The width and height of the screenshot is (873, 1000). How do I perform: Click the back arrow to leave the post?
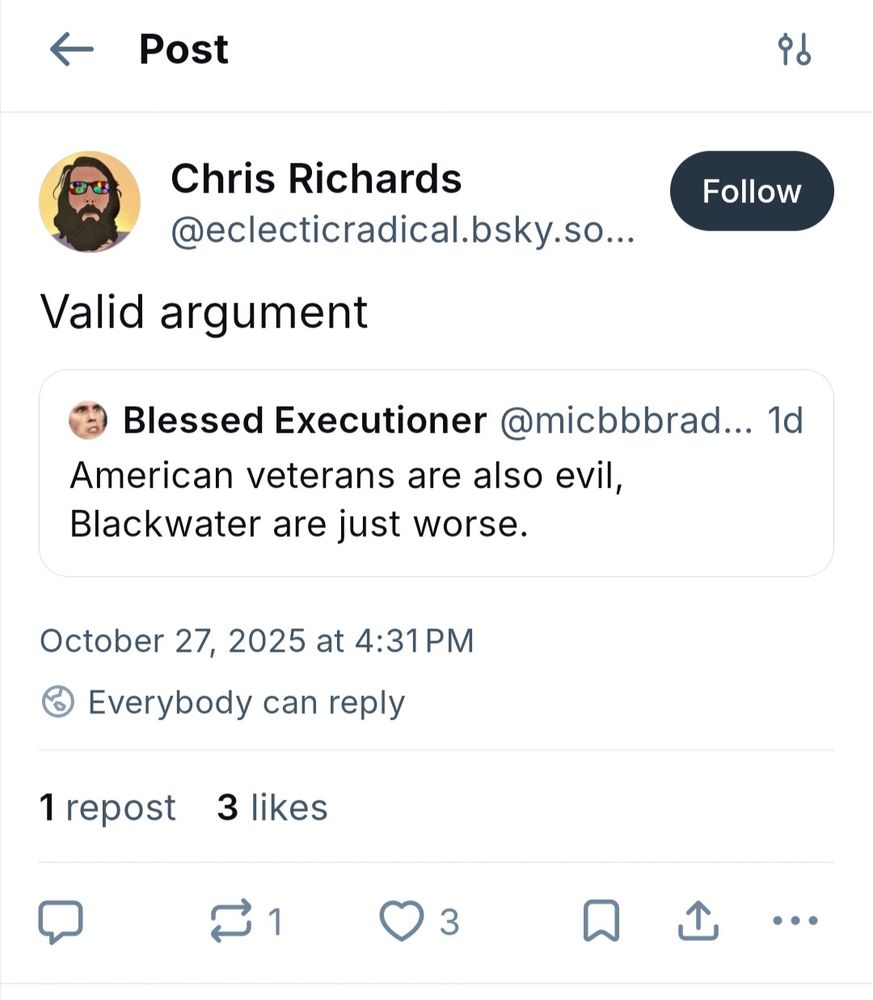click(x=70, y=49)
